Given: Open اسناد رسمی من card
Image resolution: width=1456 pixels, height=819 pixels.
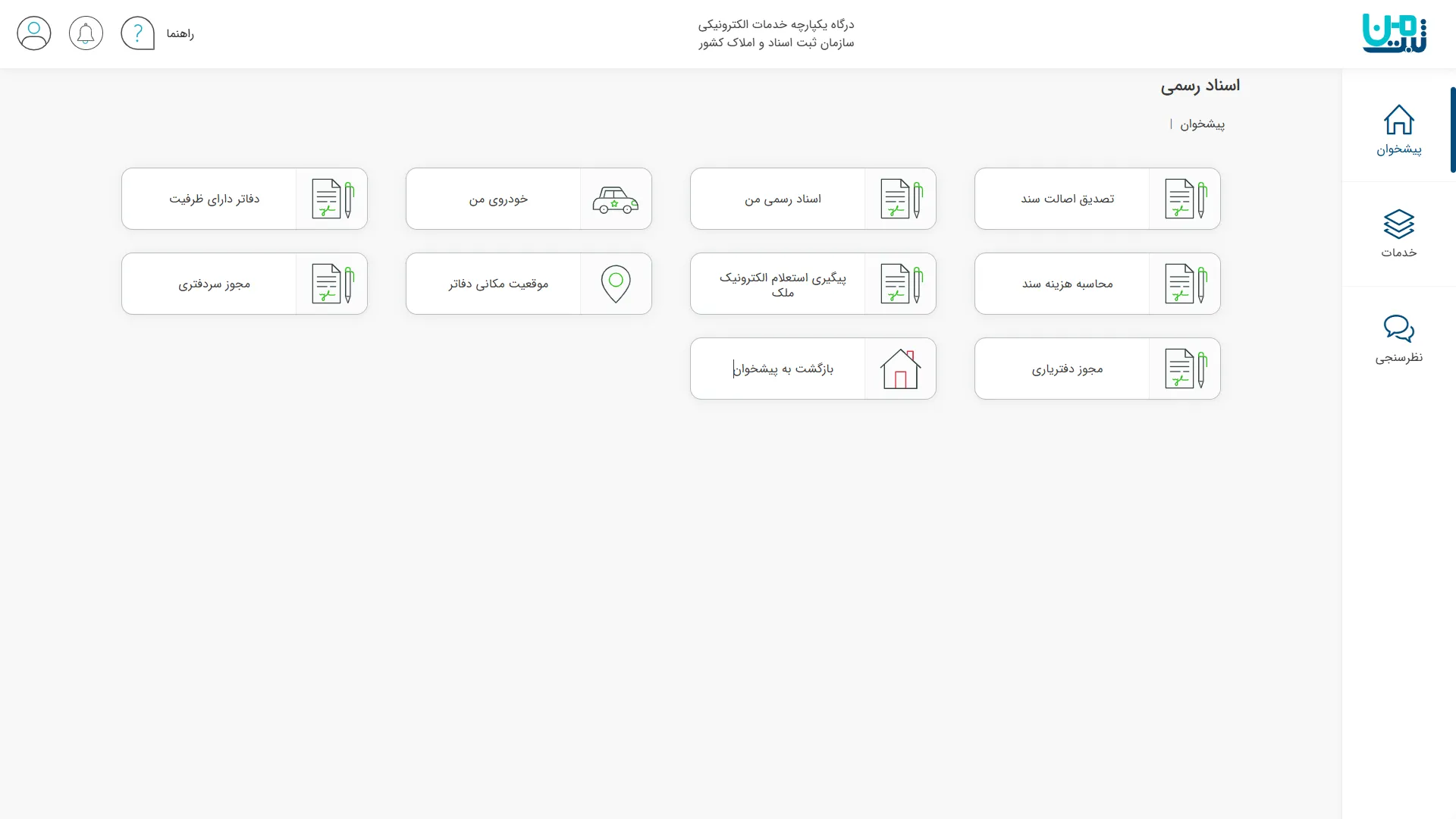Looking at the screenshot, I should (783, 199).
